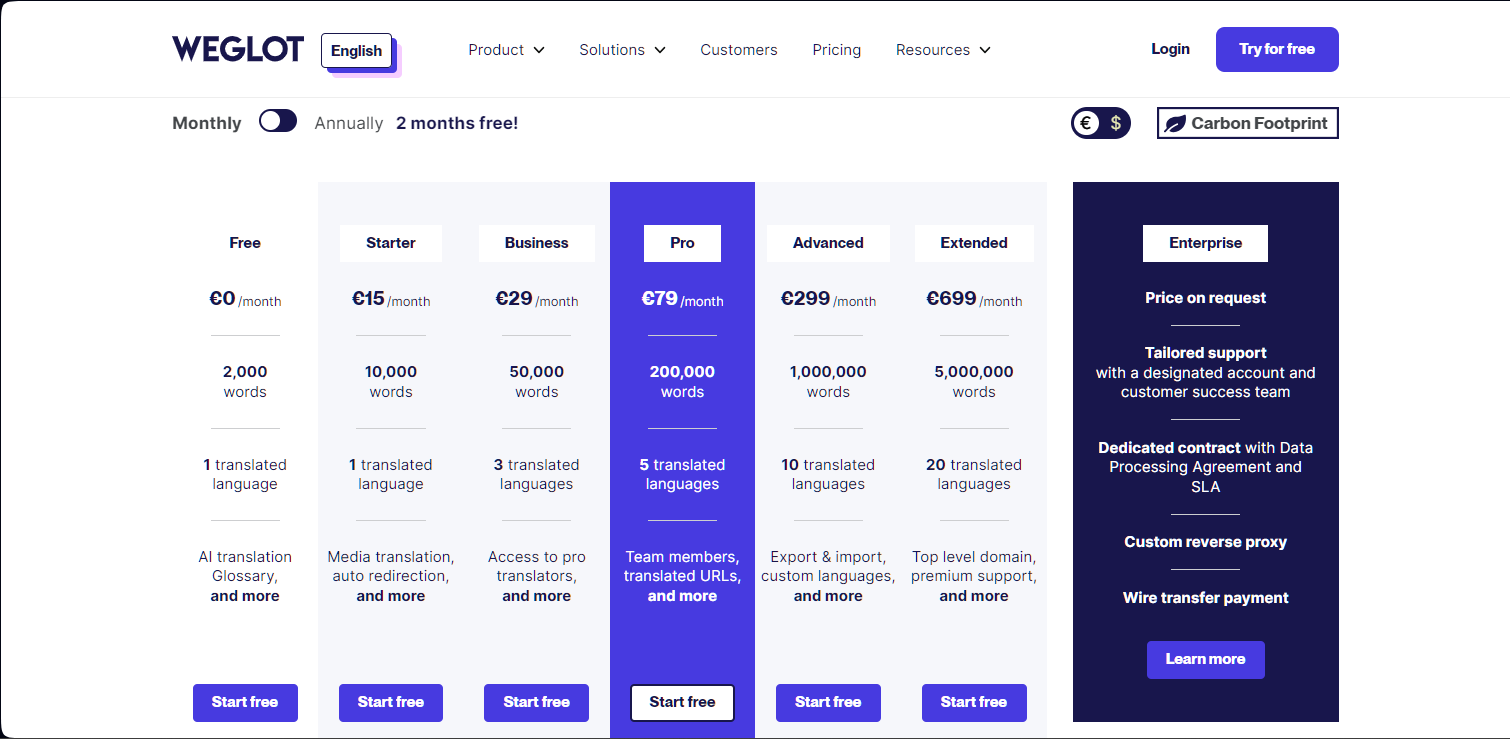Click 'Tailored support' heading
This screenshot has height=739, width=1510.
[x=1205, y=353]
